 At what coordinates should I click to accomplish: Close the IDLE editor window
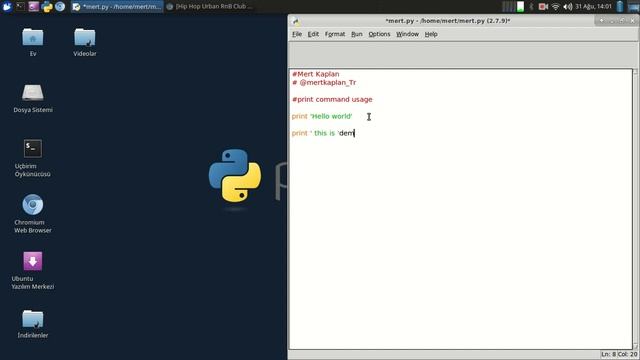(633, 21)
